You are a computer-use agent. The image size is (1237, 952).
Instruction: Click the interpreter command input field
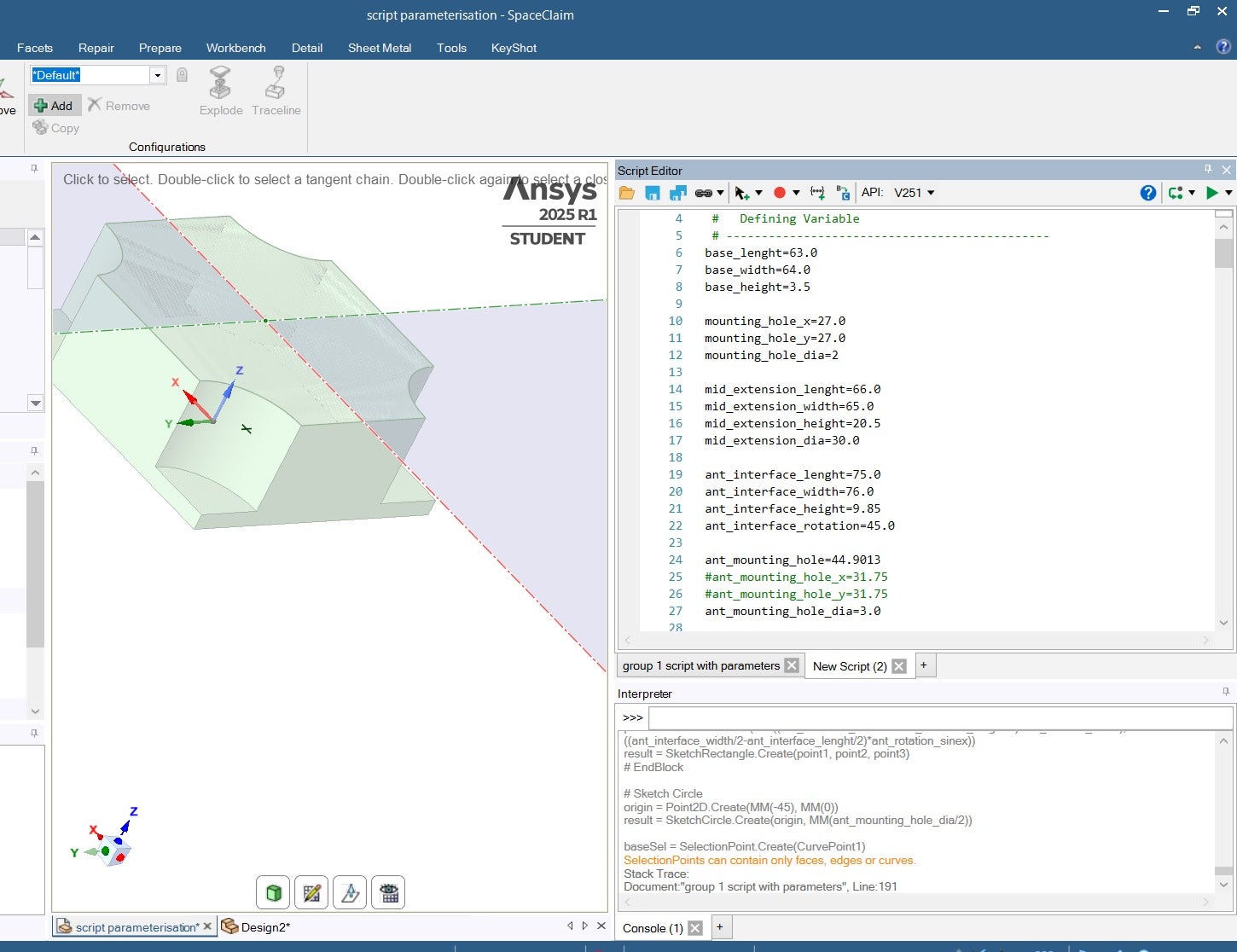click(x=940, y=717)
